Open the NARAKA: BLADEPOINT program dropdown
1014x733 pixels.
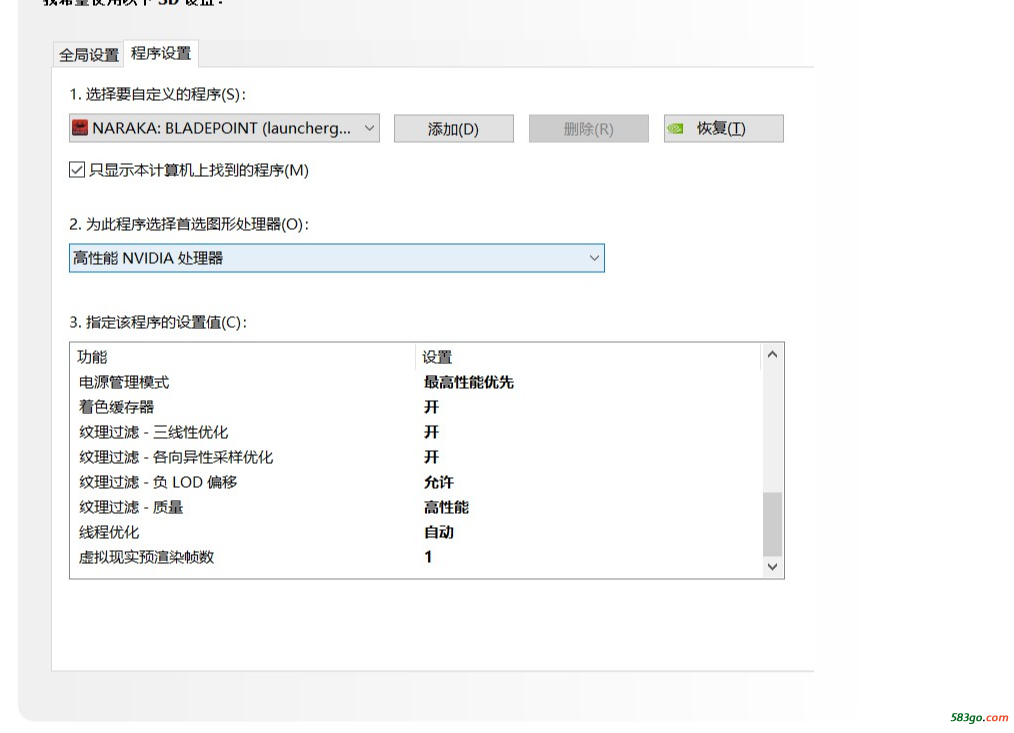tap(224, 128)
